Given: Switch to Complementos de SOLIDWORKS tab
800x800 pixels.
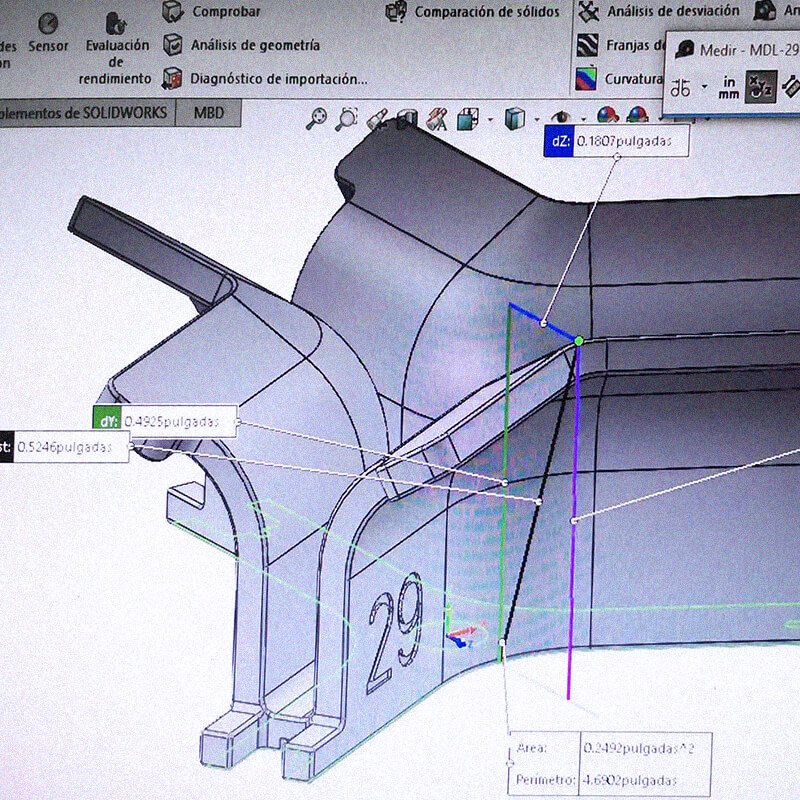Looking at the screenshot, I should click(x=85, y=112).
